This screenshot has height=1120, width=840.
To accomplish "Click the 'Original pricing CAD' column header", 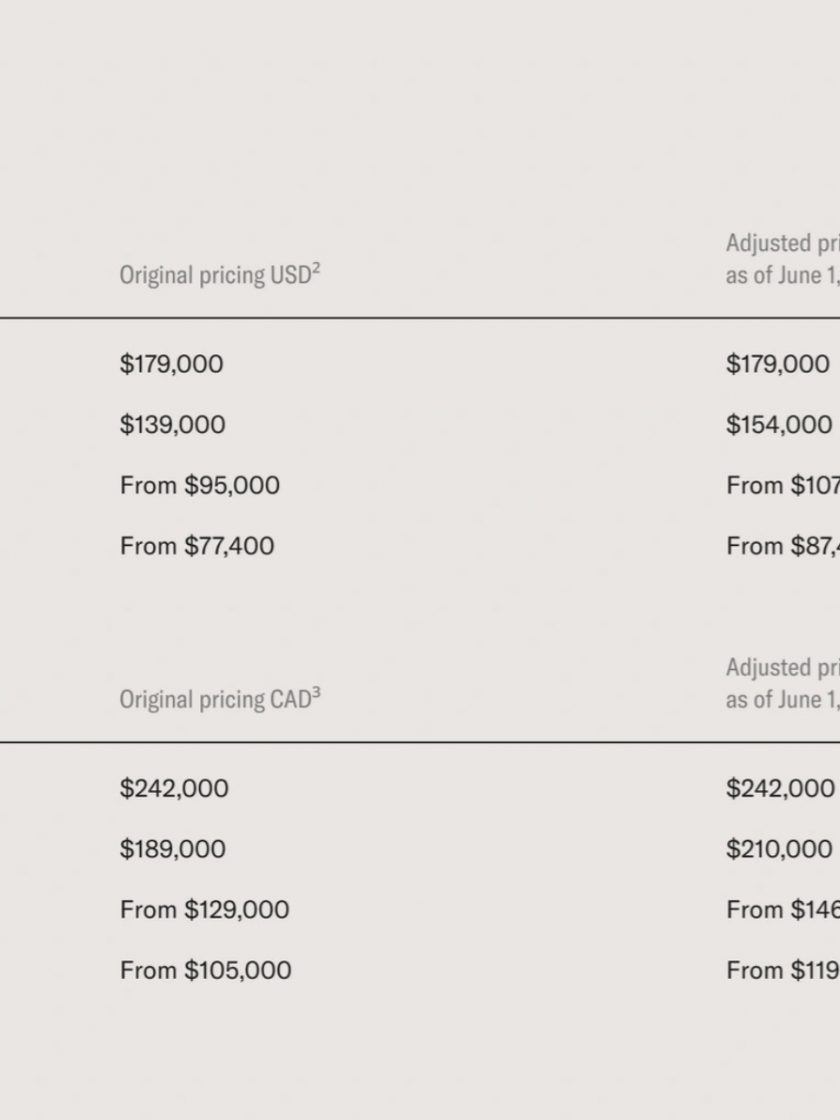I will click(220, 699).
